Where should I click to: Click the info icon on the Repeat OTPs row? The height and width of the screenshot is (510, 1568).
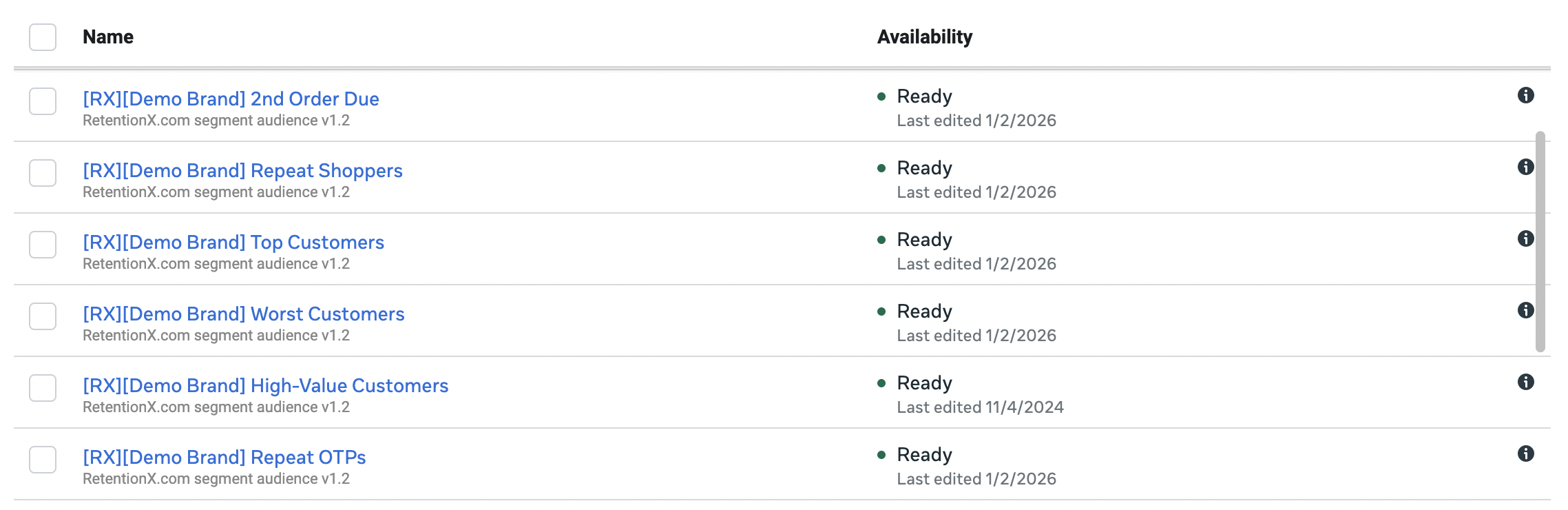point(1527,454)
